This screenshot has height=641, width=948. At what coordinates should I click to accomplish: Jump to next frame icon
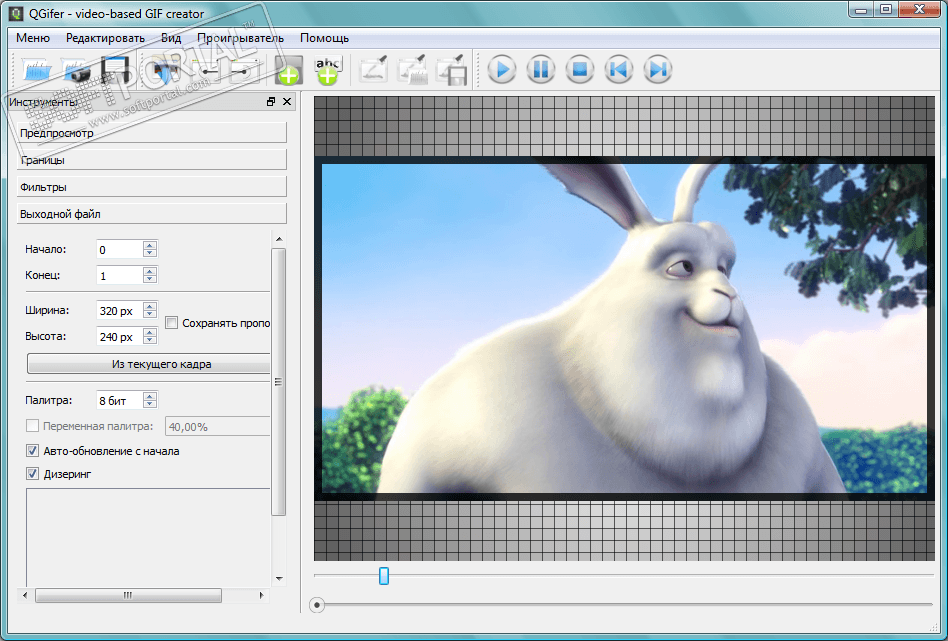(x=657, y=70)
